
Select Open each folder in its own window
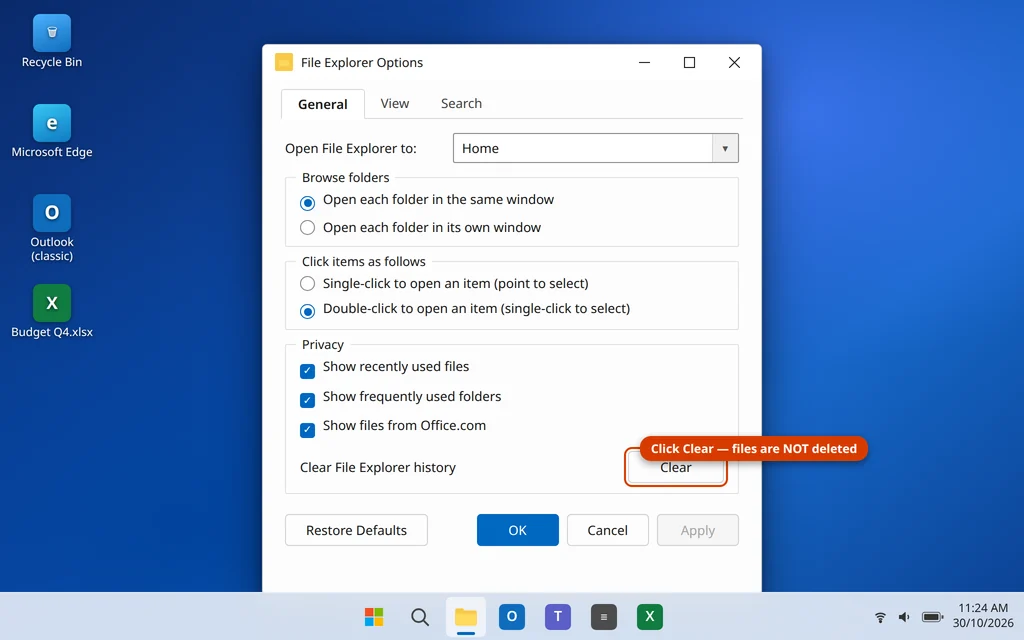coord(308,227)
